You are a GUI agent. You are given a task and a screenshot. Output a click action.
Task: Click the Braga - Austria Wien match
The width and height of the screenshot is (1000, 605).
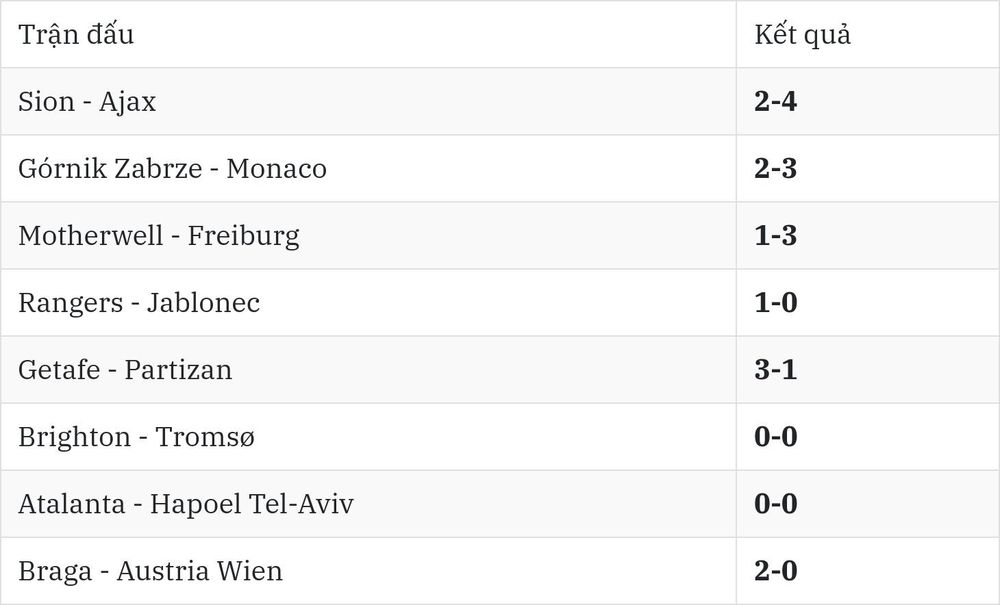tap(369, 571)
